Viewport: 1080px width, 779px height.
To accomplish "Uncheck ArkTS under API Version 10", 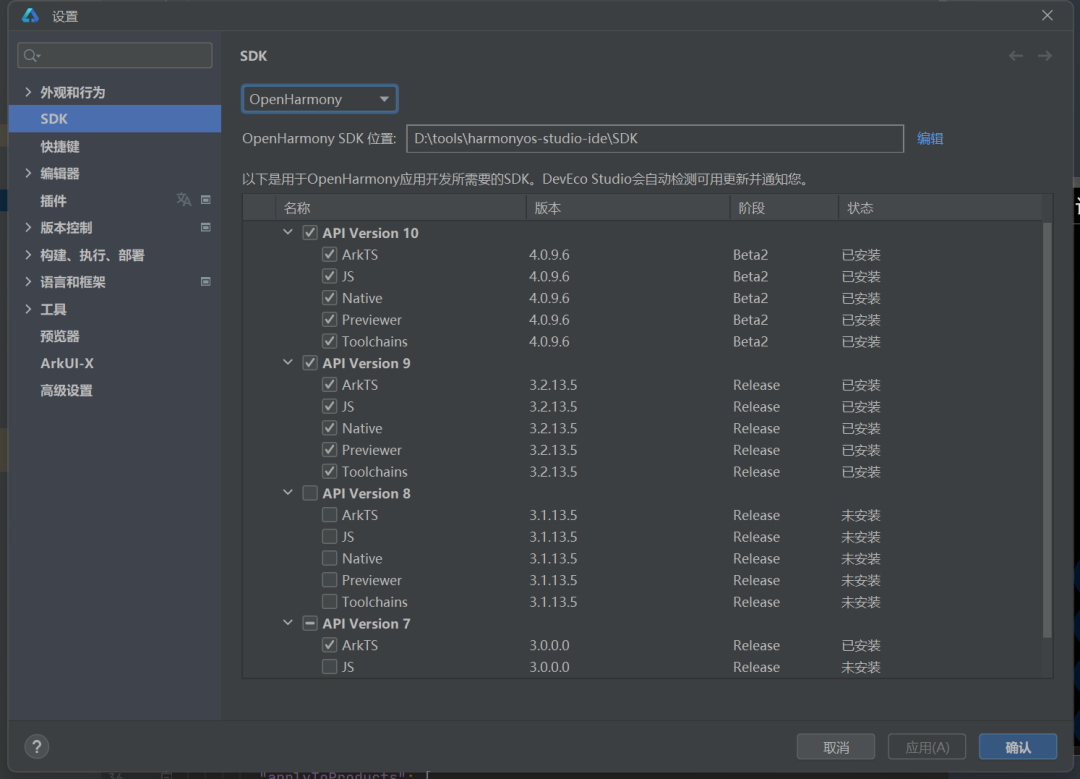I will click(329, 254).
